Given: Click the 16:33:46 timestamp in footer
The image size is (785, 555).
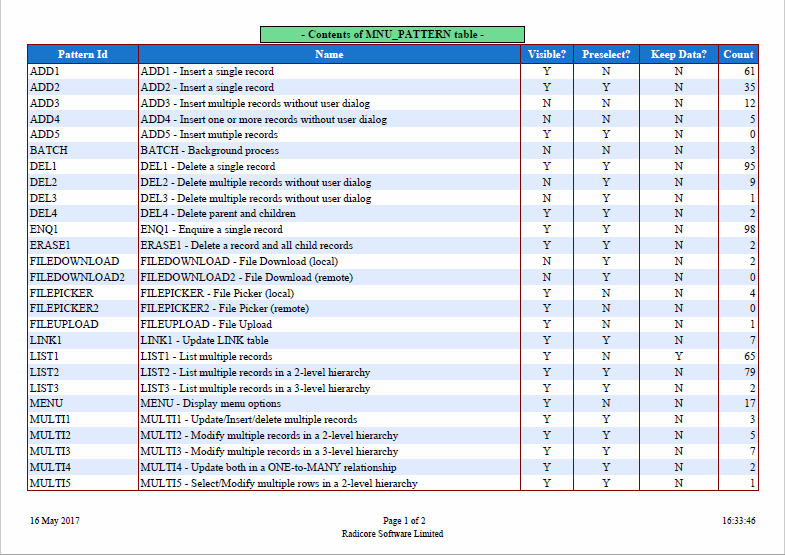Looking at the screenshot, I should click(738, 521).
